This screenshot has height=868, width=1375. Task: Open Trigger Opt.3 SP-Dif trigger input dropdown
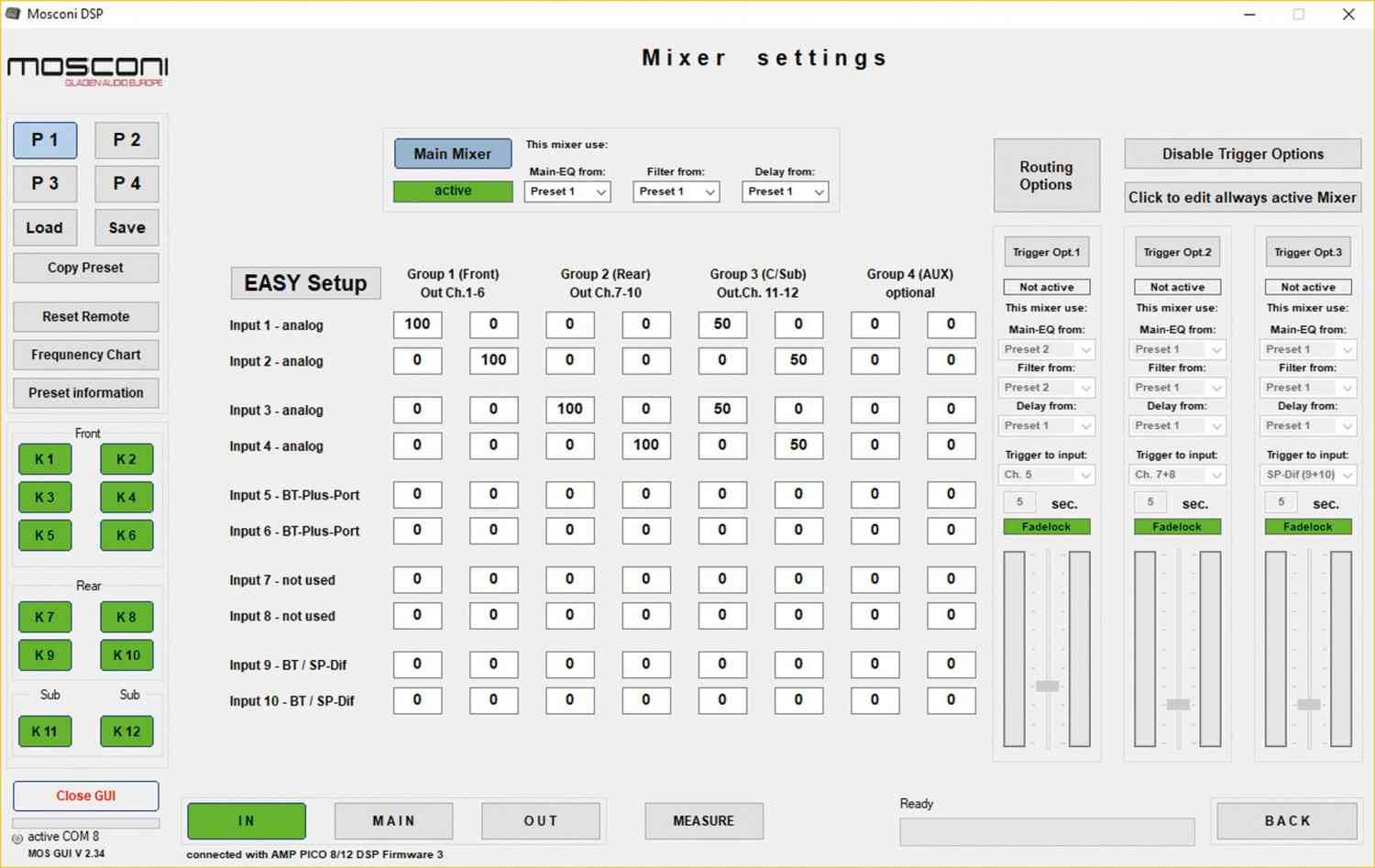[x=1308, y=475]
